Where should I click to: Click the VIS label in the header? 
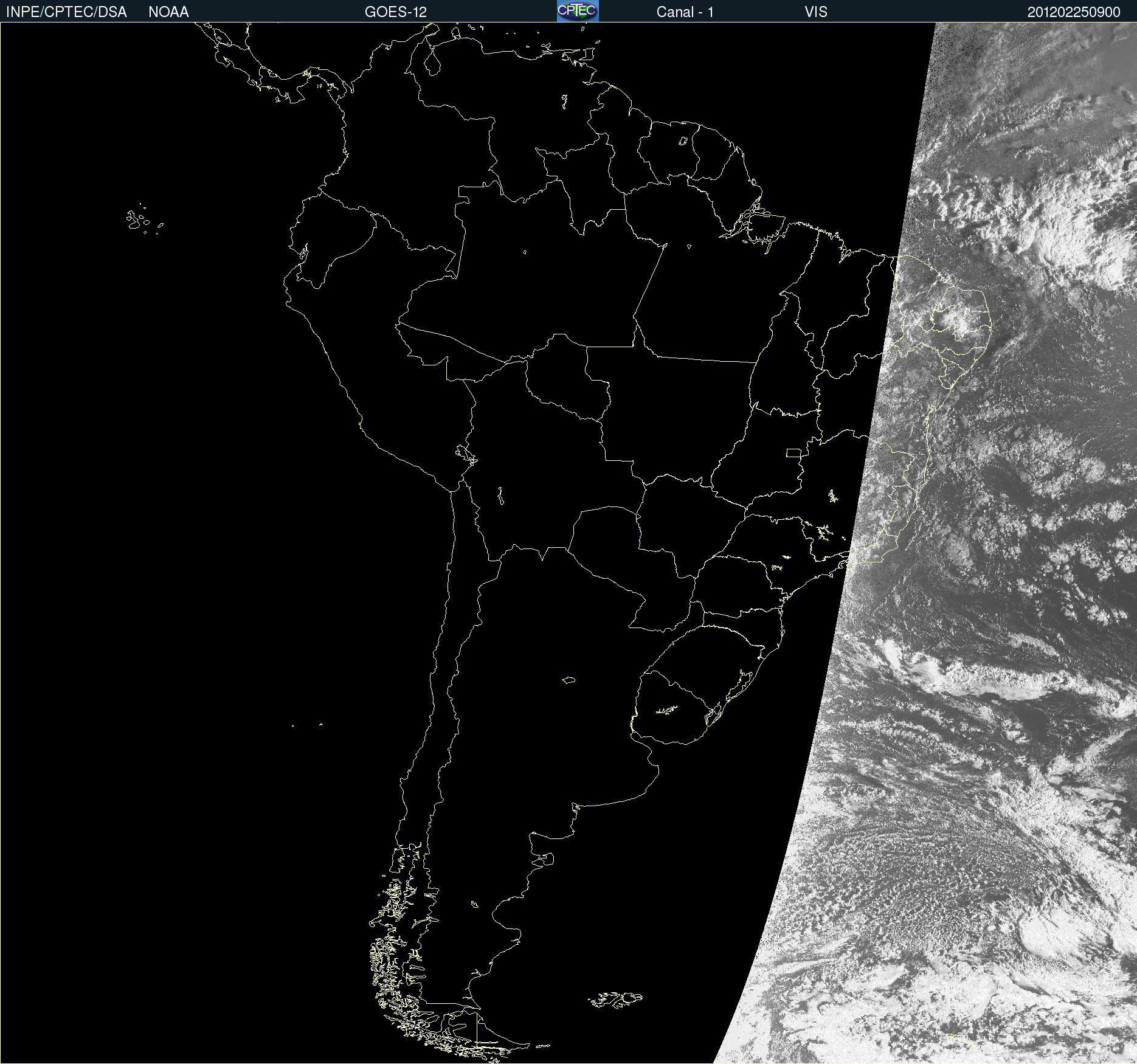(x=816, y=12)
